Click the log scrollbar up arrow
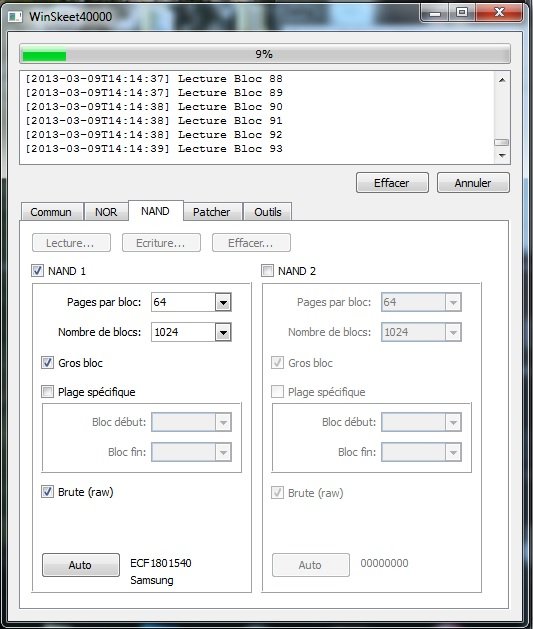 [x=502, y=80]
